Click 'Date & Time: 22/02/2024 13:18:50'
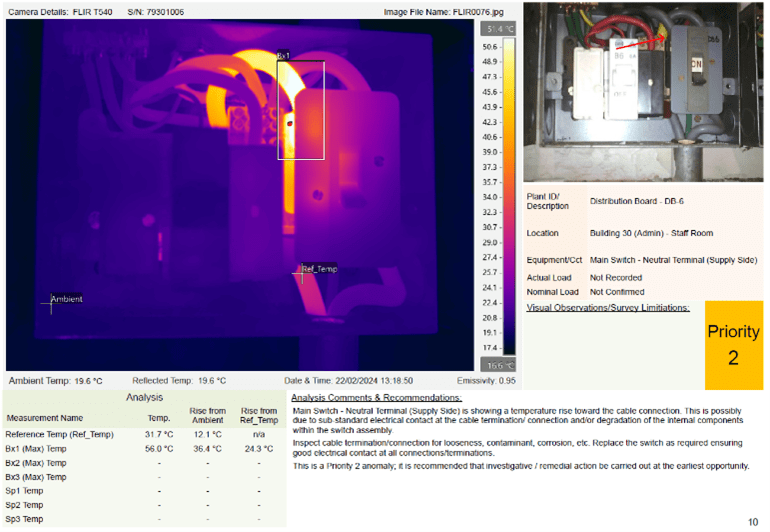 click(348, 381)
